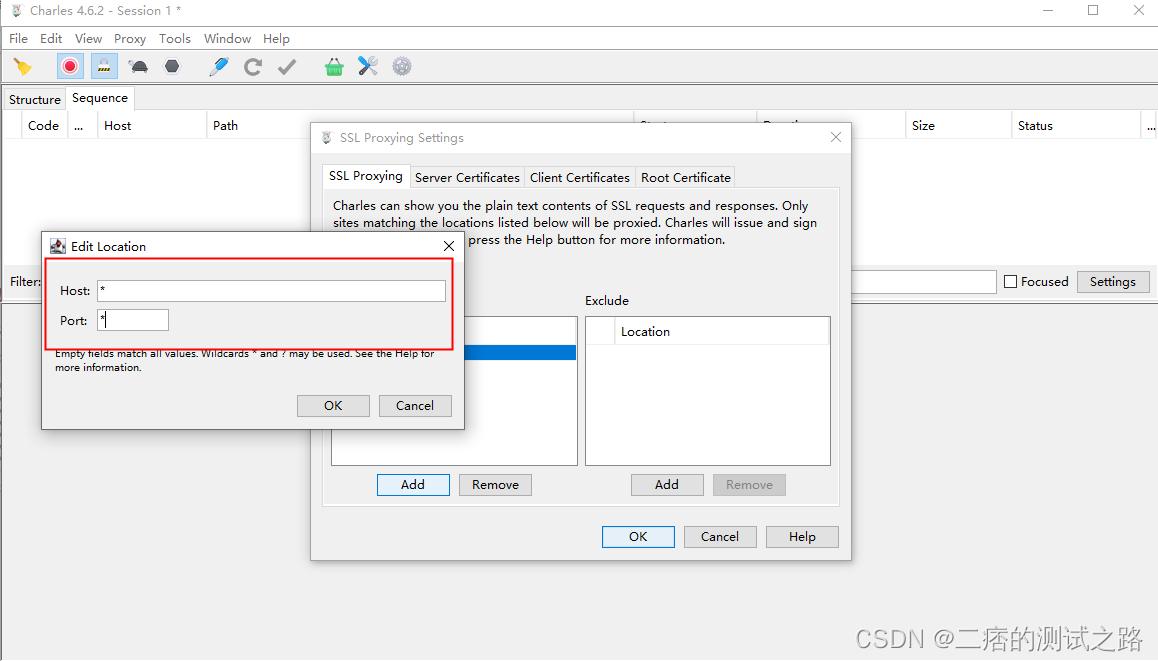Close the SSL Proxying Settings dialog

tap(835, 137)
